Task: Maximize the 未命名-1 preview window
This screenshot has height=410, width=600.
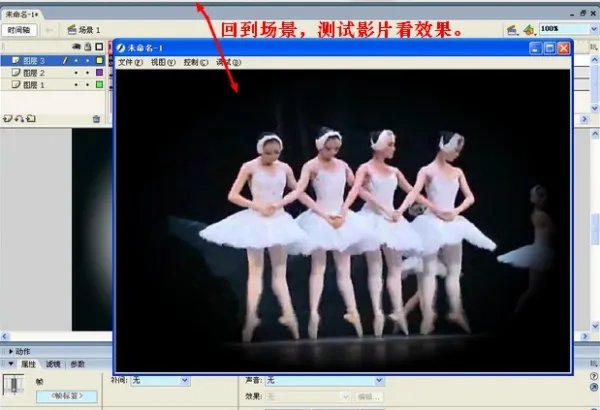Action: coord(549,48)
